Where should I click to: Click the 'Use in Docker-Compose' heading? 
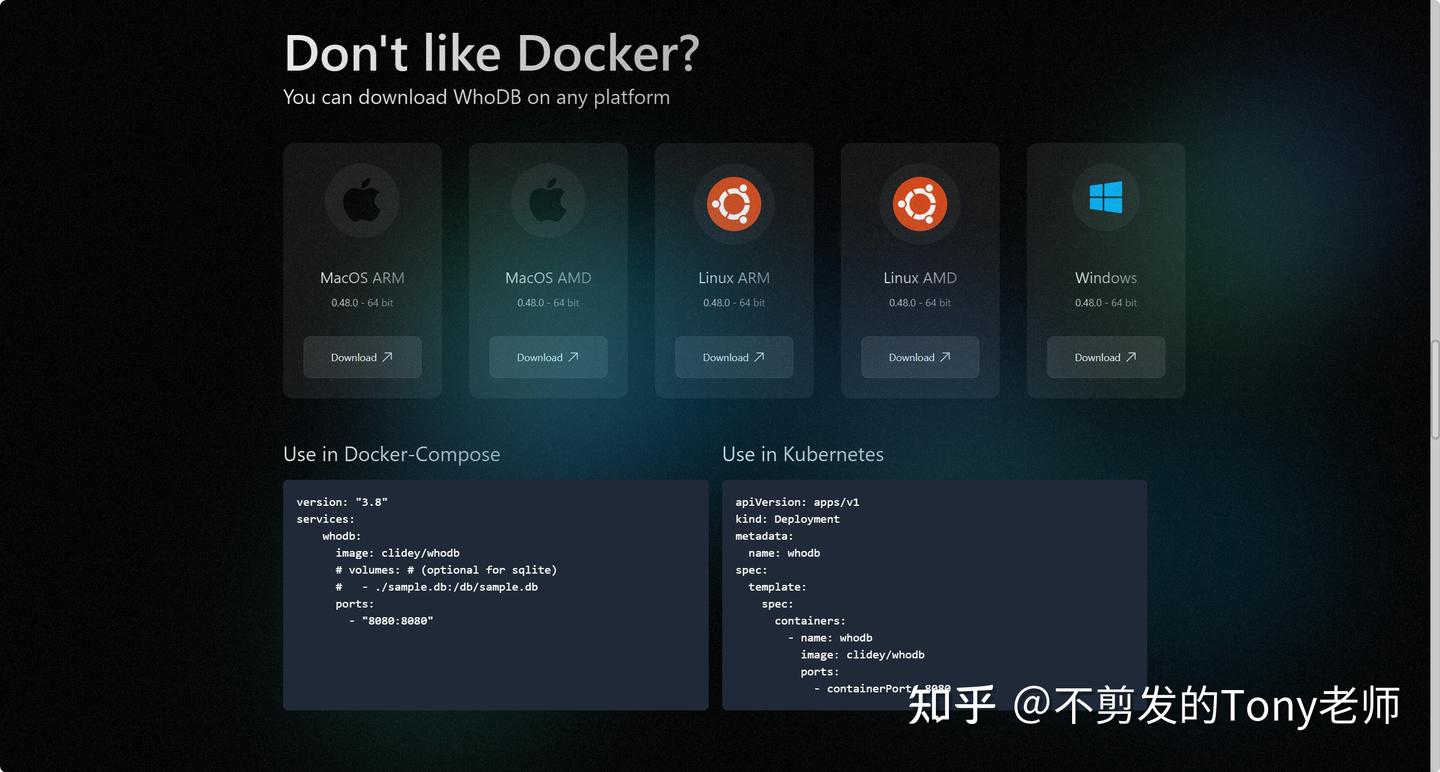click(x=392, y=454)
